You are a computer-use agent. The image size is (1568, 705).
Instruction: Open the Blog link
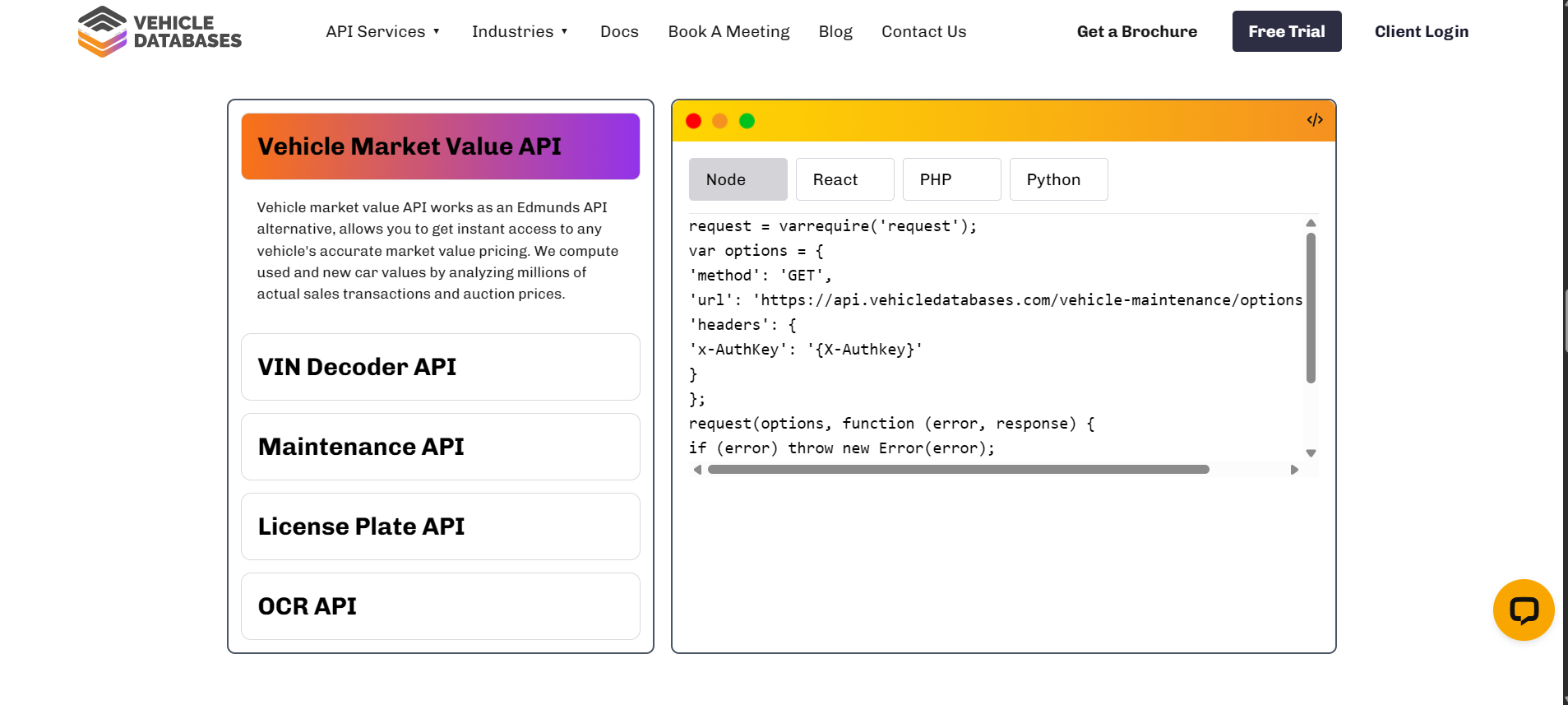click(835, 31)
